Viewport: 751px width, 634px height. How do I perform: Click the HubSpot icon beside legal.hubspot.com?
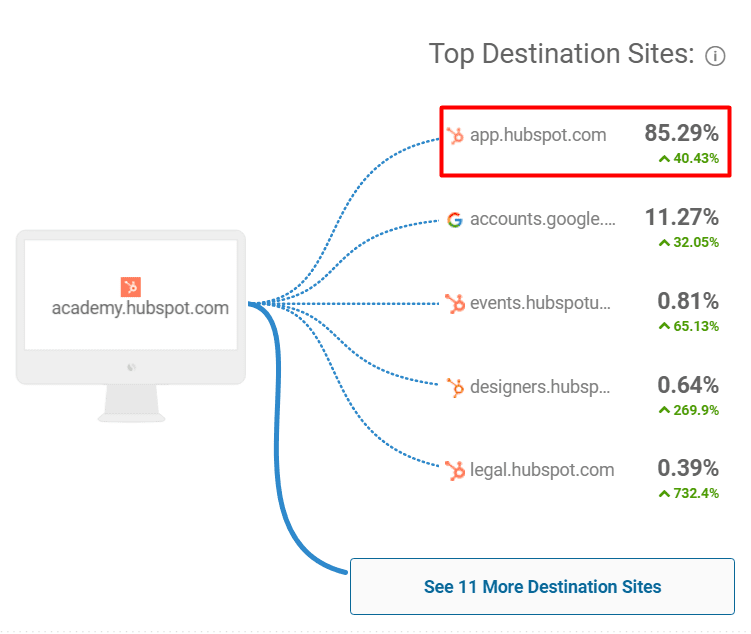click(455, 470)
